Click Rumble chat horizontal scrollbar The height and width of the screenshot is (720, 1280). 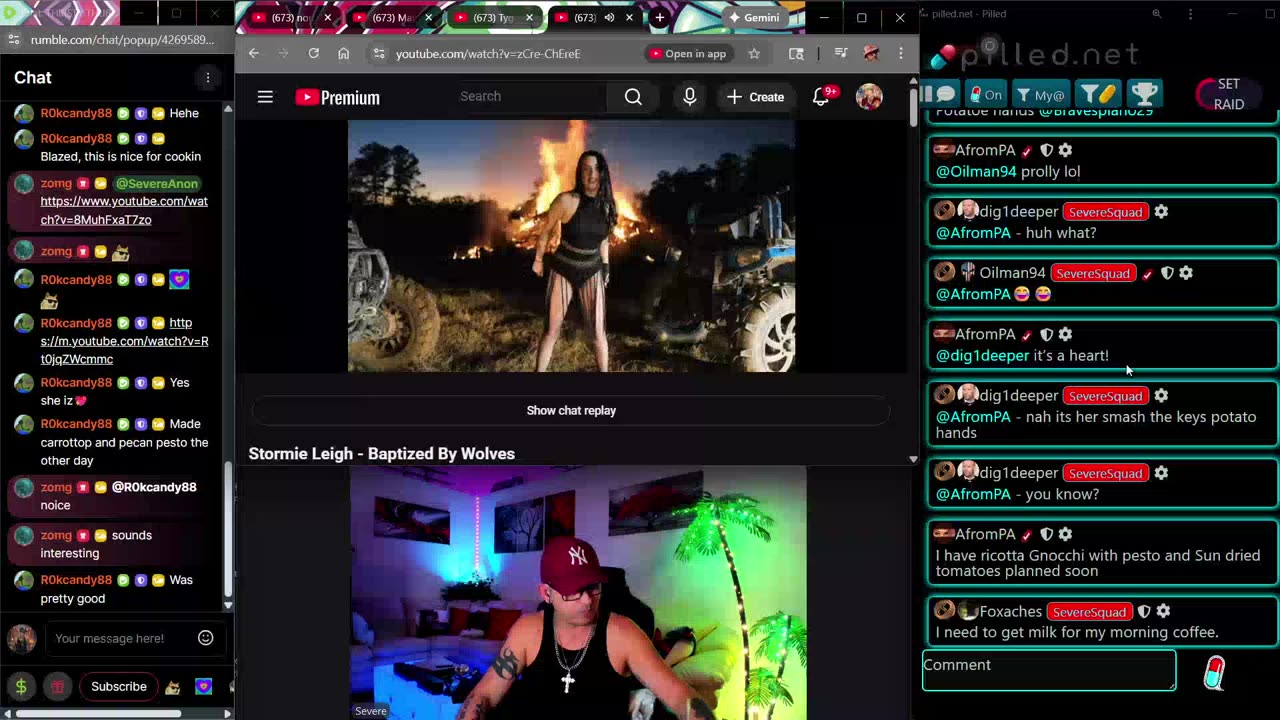tap(98, 714)
